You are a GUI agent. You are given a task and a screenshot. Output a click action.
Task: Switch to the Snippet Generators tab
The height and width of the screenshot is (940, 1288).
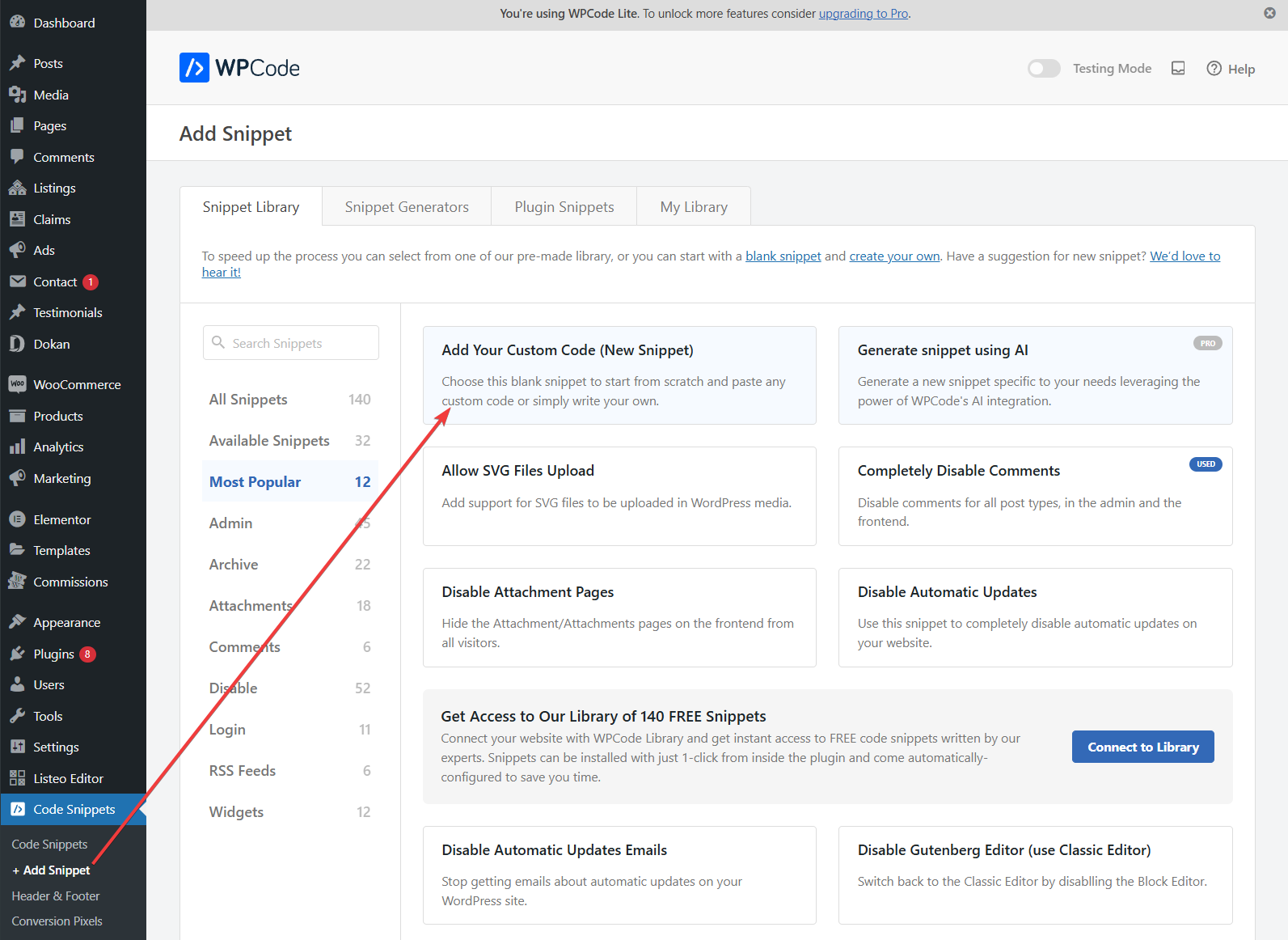407,207
